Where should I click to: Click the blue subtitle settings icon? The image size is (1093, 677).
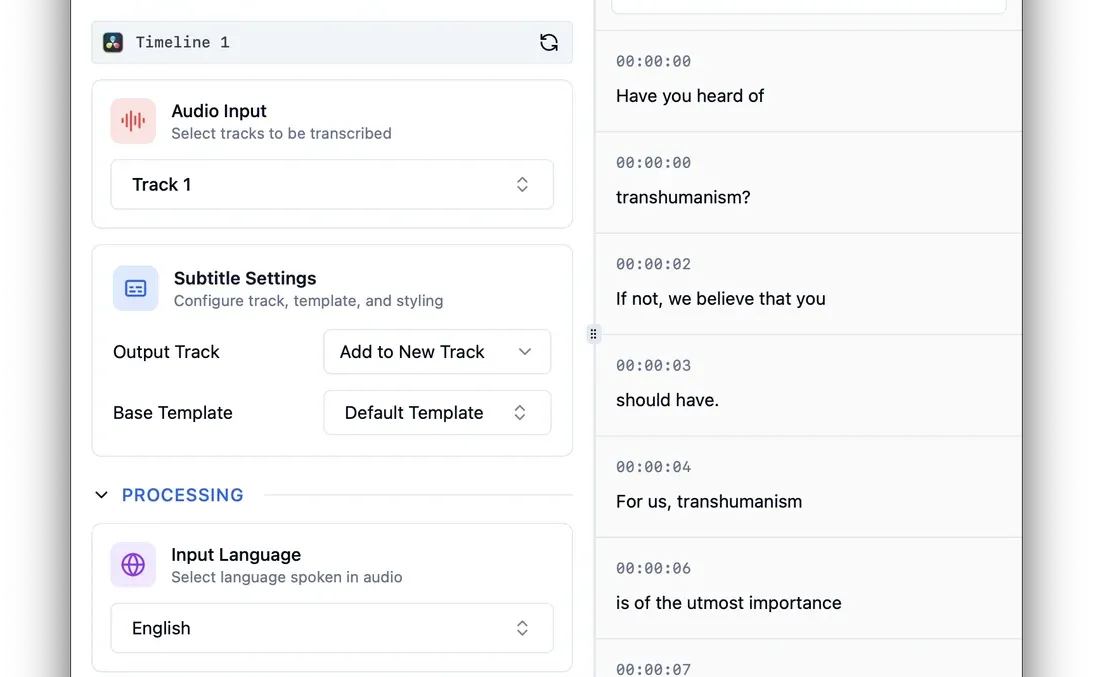pyautogui.click(x=135, y=288)
